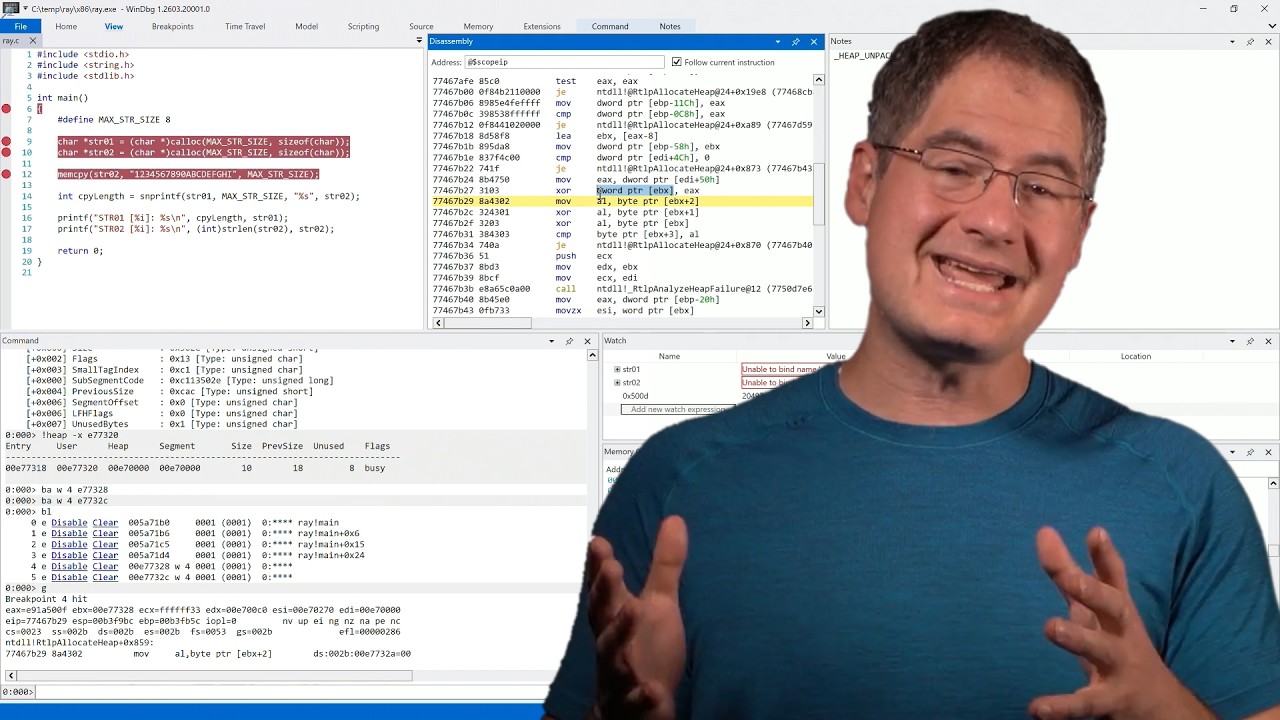Open the File menu

point(20,26)
